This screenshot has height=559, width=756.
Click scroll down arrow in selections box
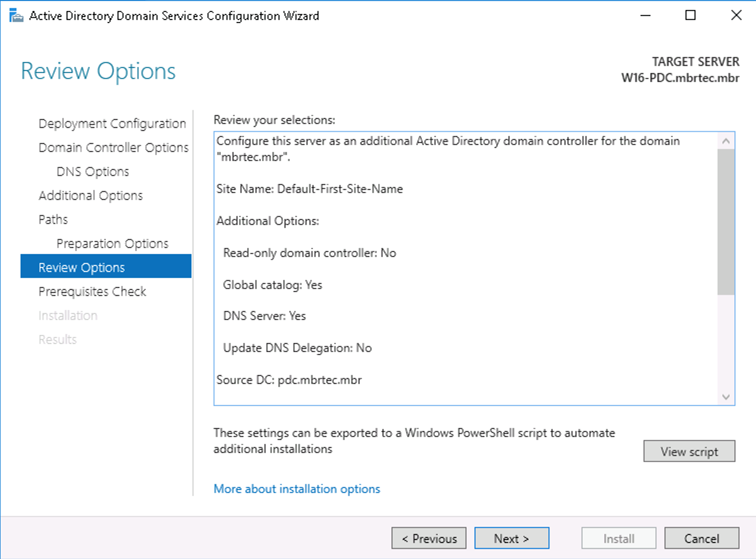click(726, 397)
